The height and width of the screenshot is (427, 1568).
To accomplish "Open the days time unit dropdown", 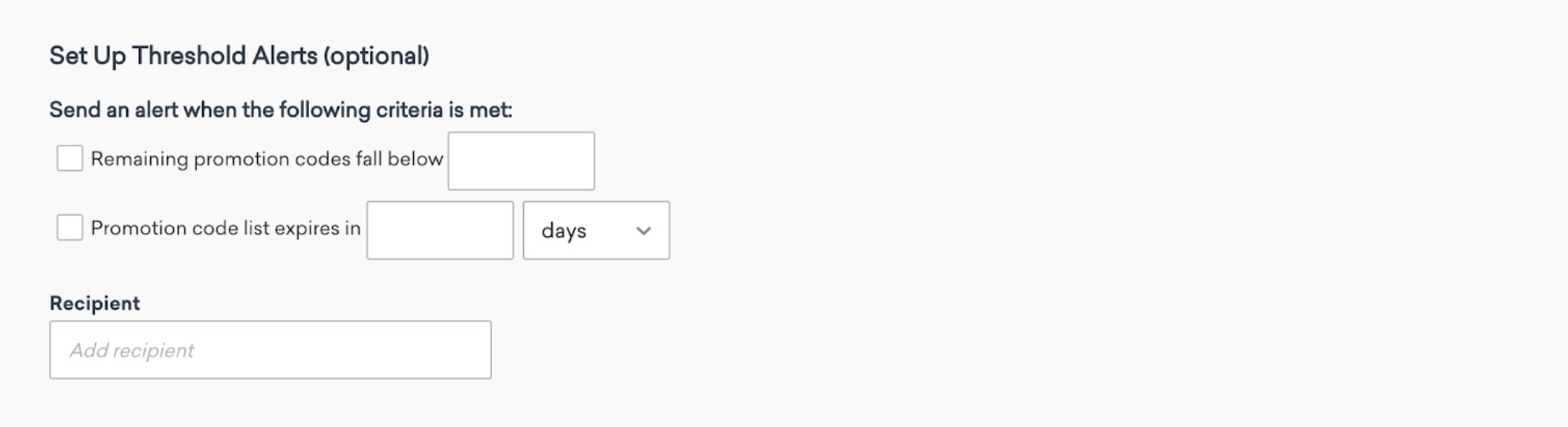I will (x=596, y=230).
